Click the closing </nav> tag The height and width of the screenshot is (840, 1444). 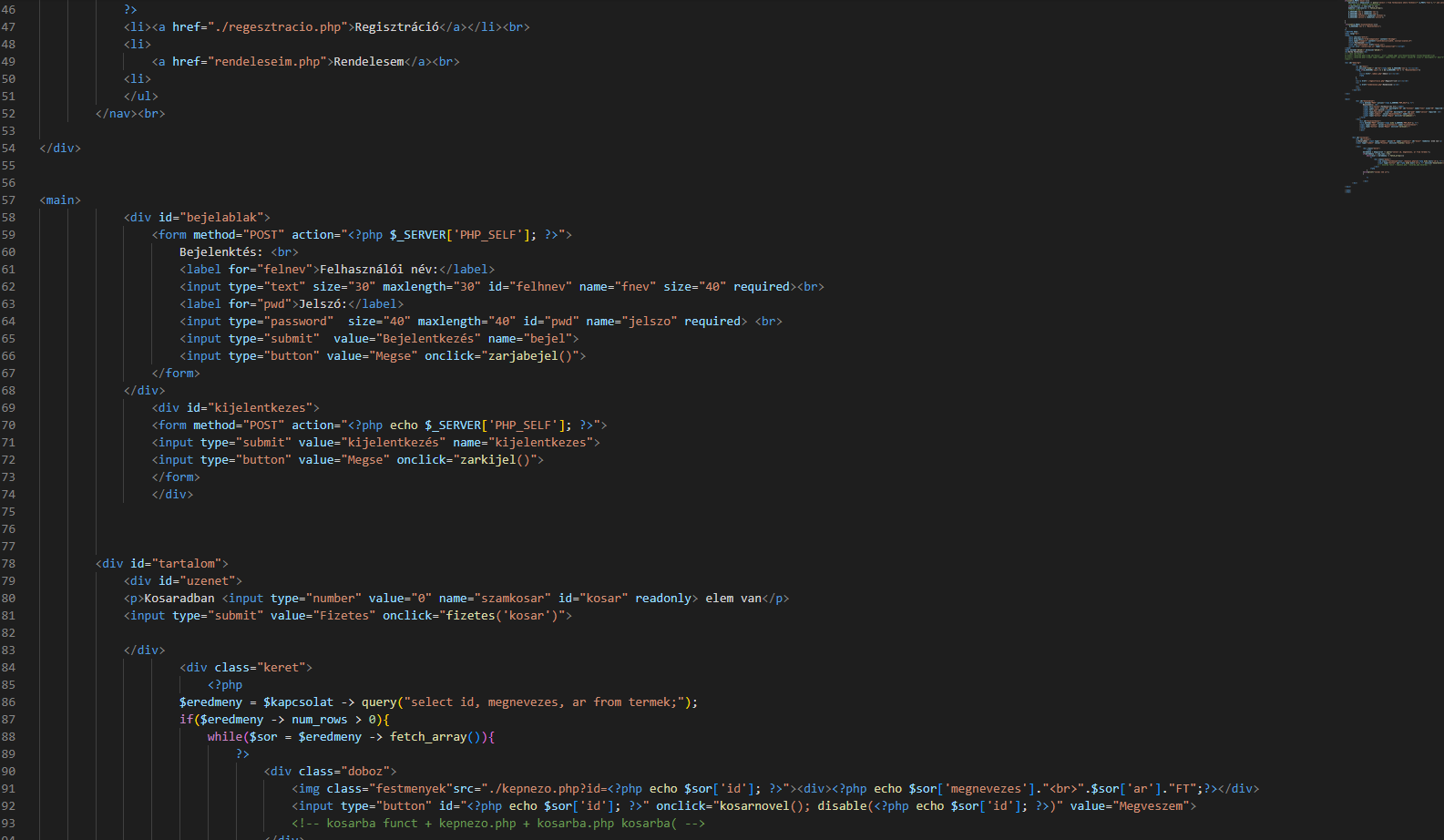coord(117,114)
